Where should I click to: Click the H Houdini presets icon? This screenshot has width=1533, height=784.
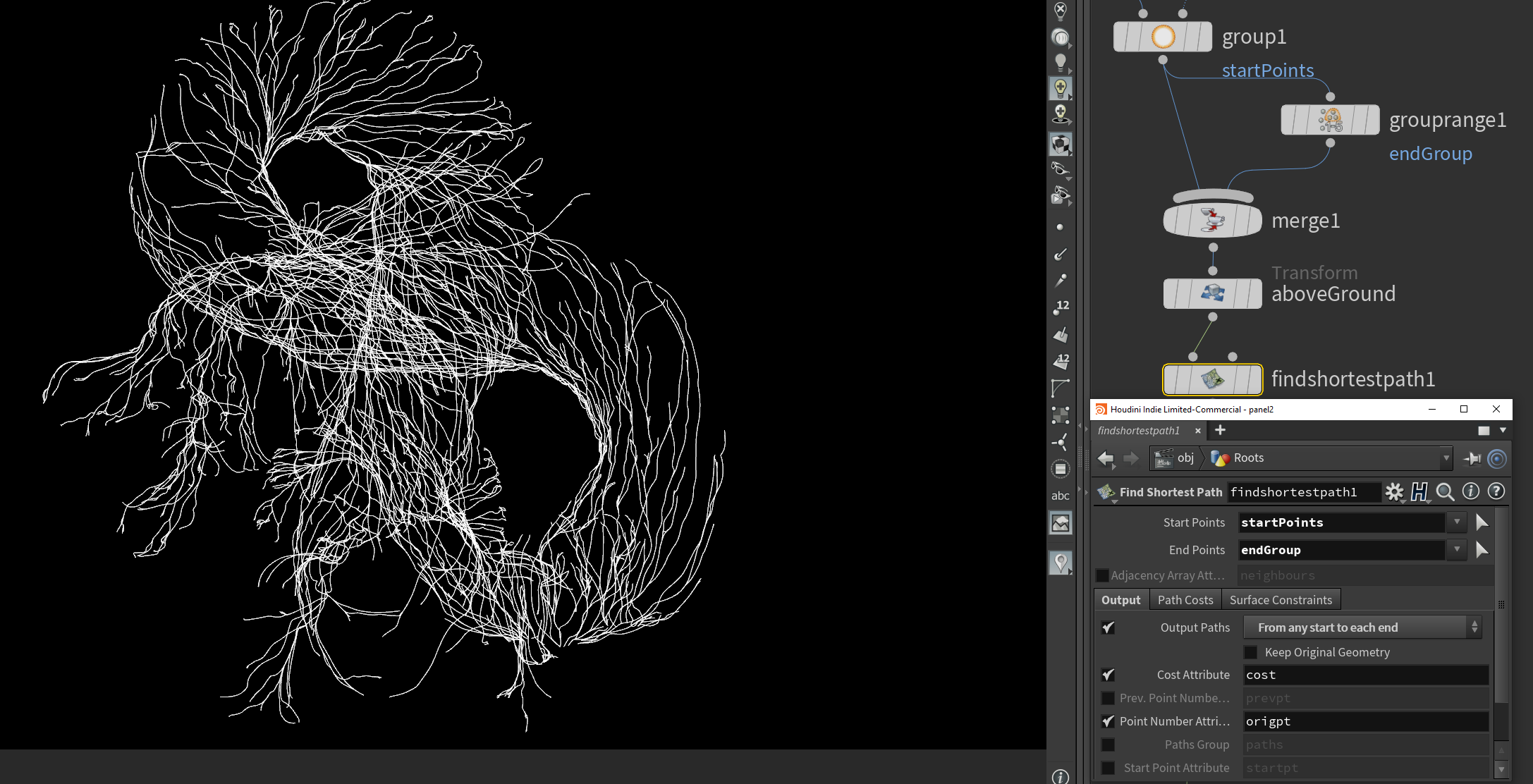pos(1419,492)
